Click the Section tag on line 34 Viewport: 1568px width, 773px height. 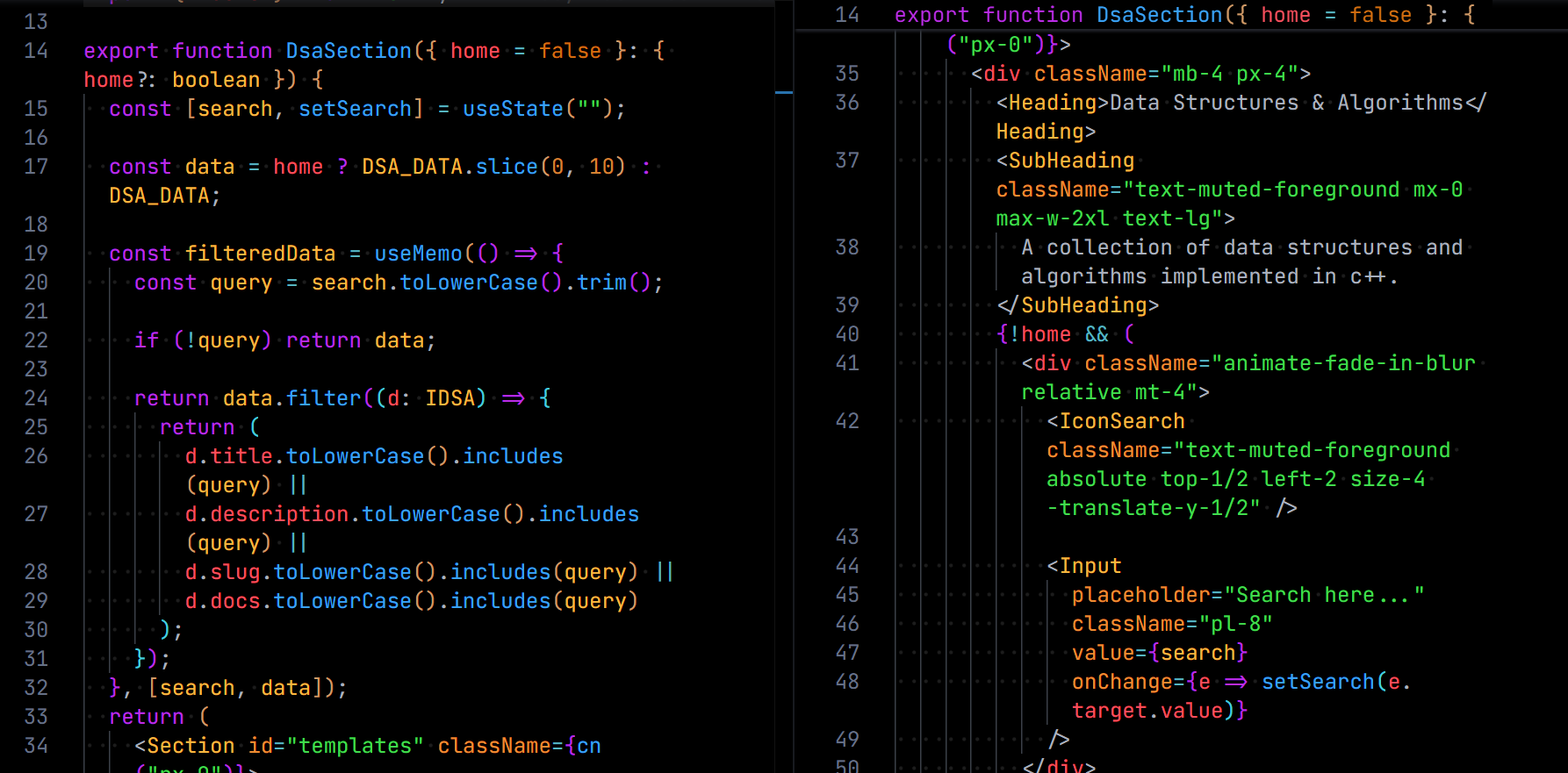point(191,746)
